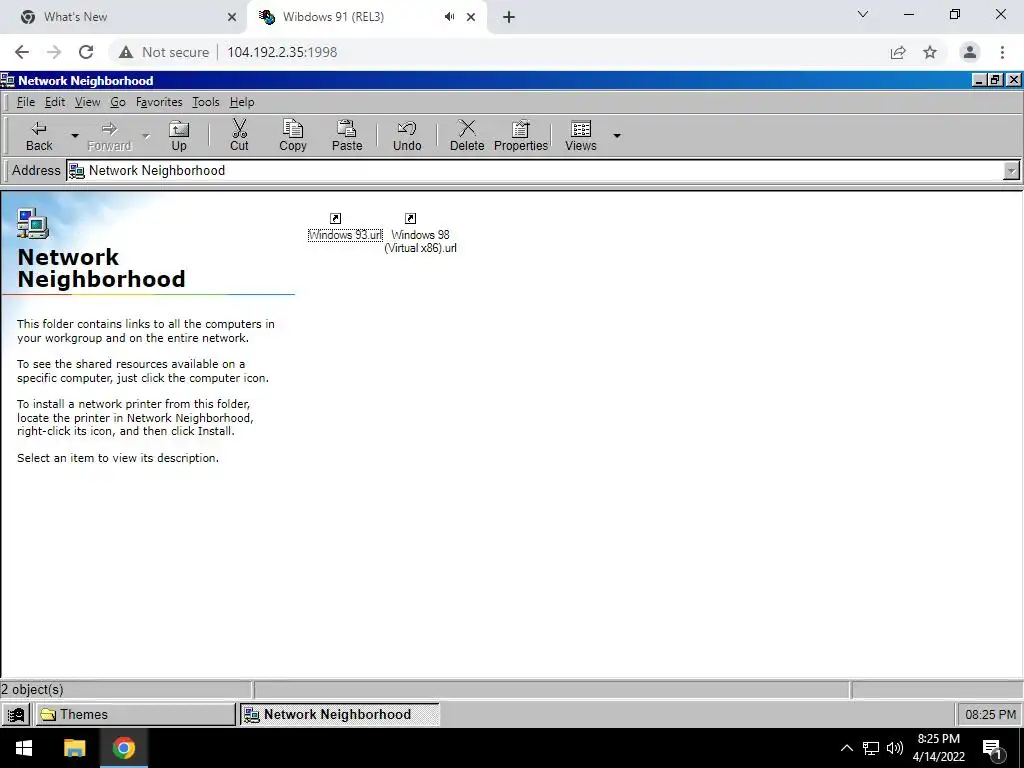Open the Go menu
This screenshot has height=768, width=1024.
pyautogui.click(x=118, y=102)
